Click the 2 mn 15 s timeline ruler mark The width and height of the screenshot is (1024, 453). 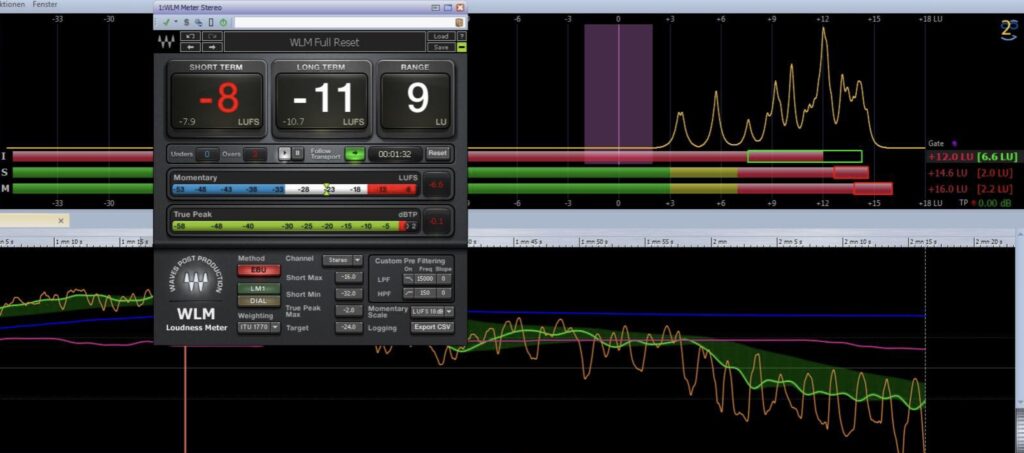click(924, 242)
